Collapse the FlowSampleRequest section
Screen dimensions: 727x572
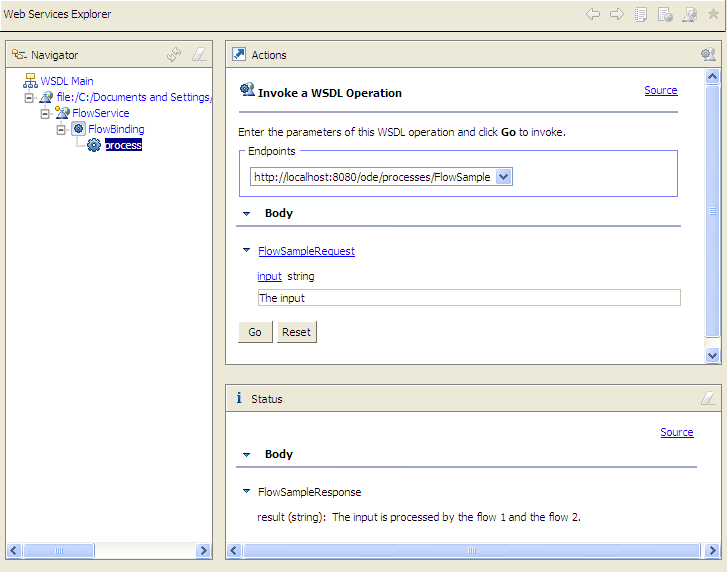tap(246, 250)
